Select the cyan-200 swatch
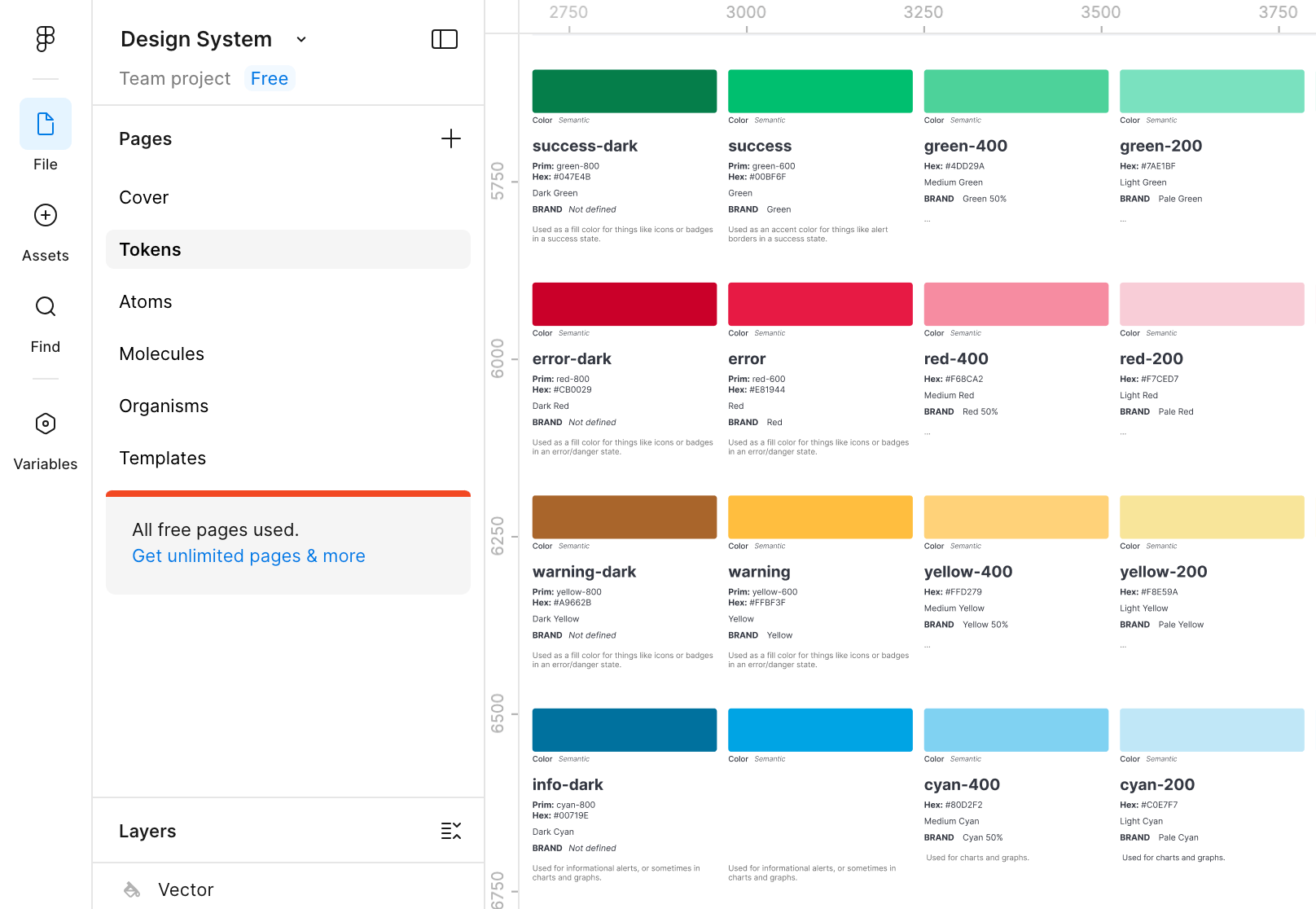The image size is (1316, 909). click(x=1212, y=730)
